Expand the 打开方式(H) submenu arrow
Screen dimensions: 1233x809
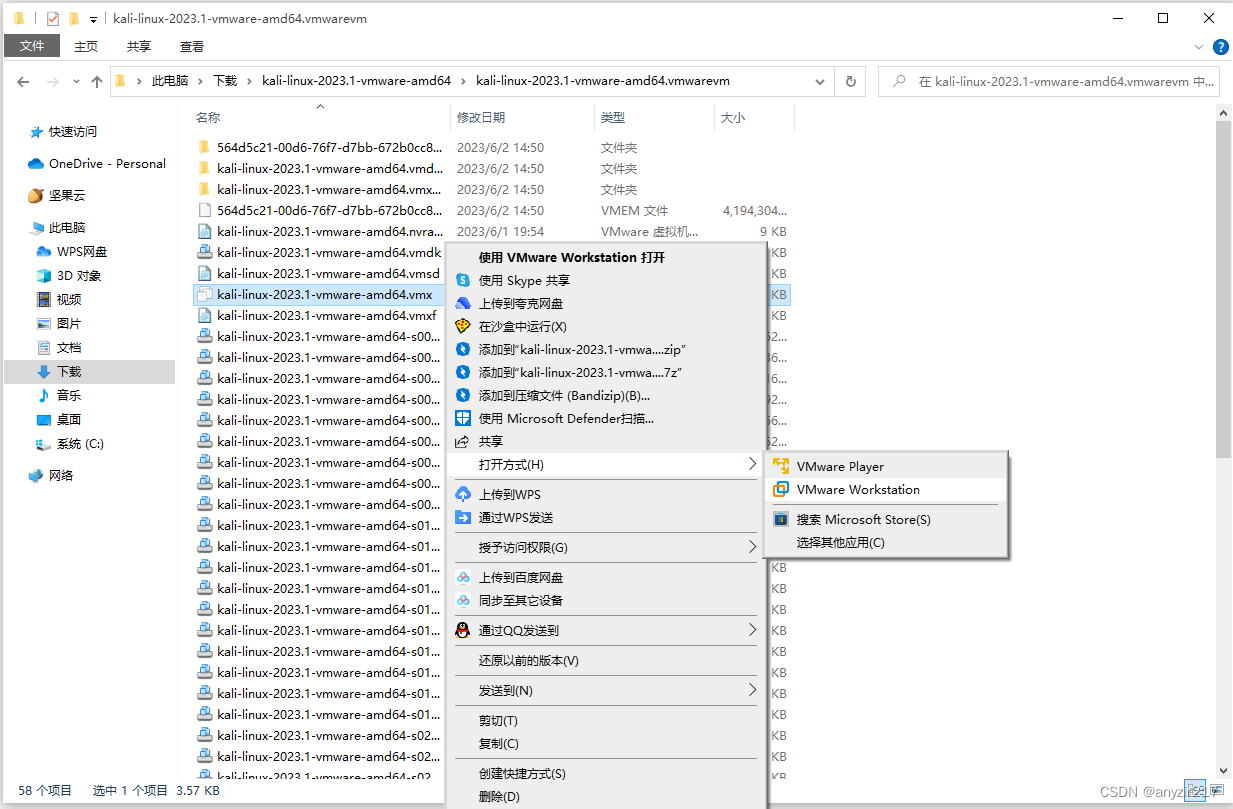coord(752,465)
